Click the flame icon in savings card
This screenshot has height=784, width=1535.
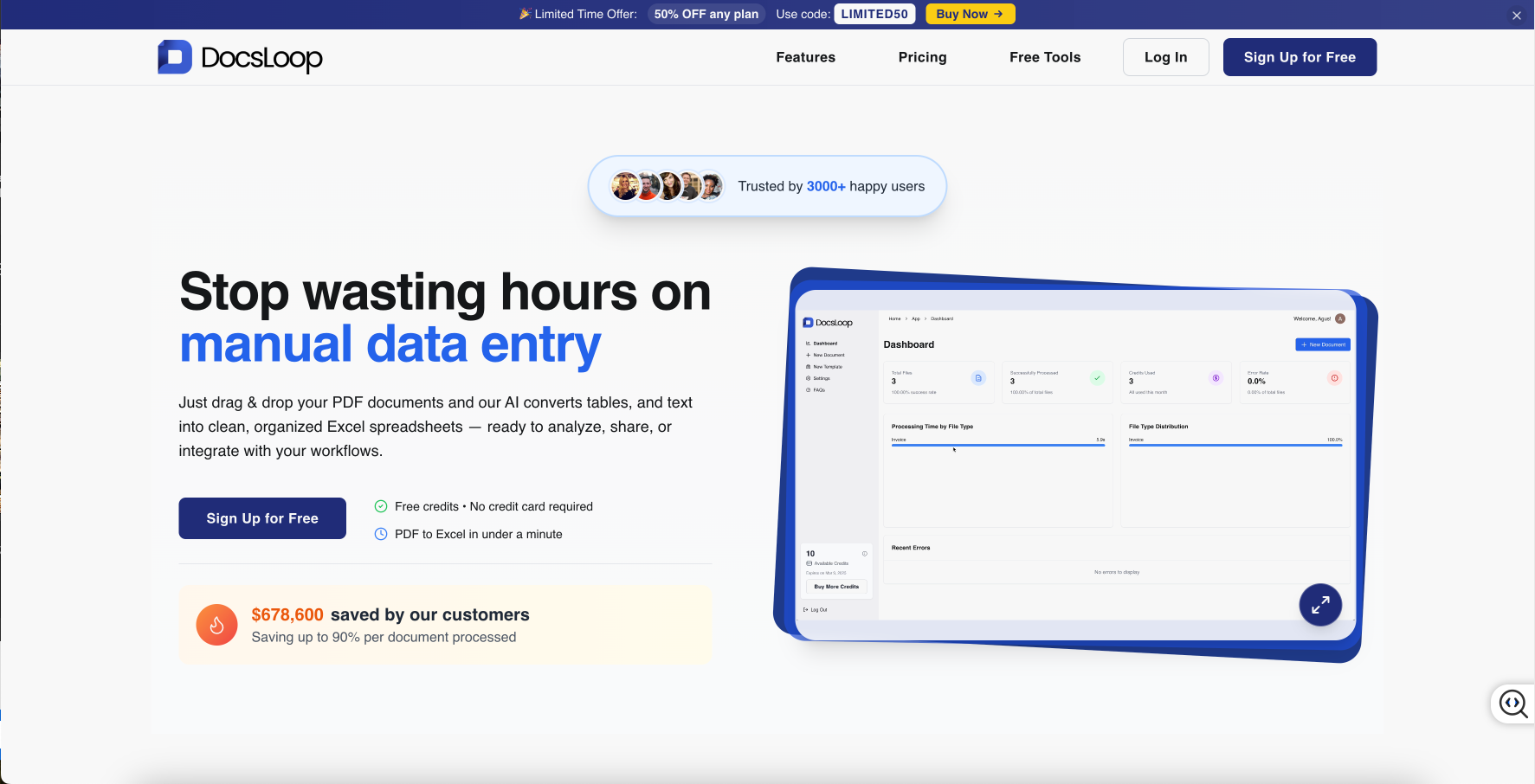pos(216,625)
